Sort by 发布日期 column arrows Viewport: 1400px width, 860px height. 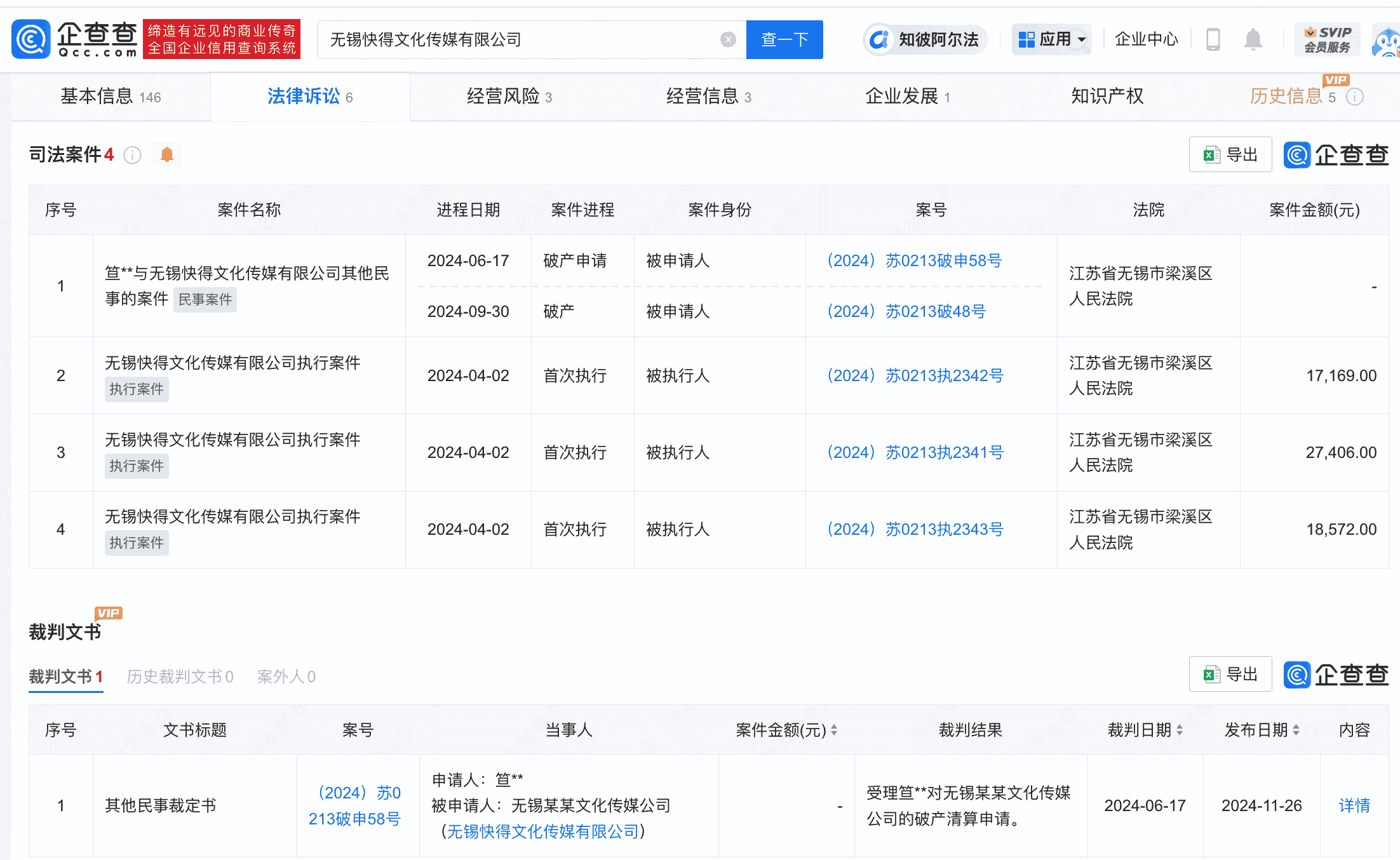[1296, 730]
